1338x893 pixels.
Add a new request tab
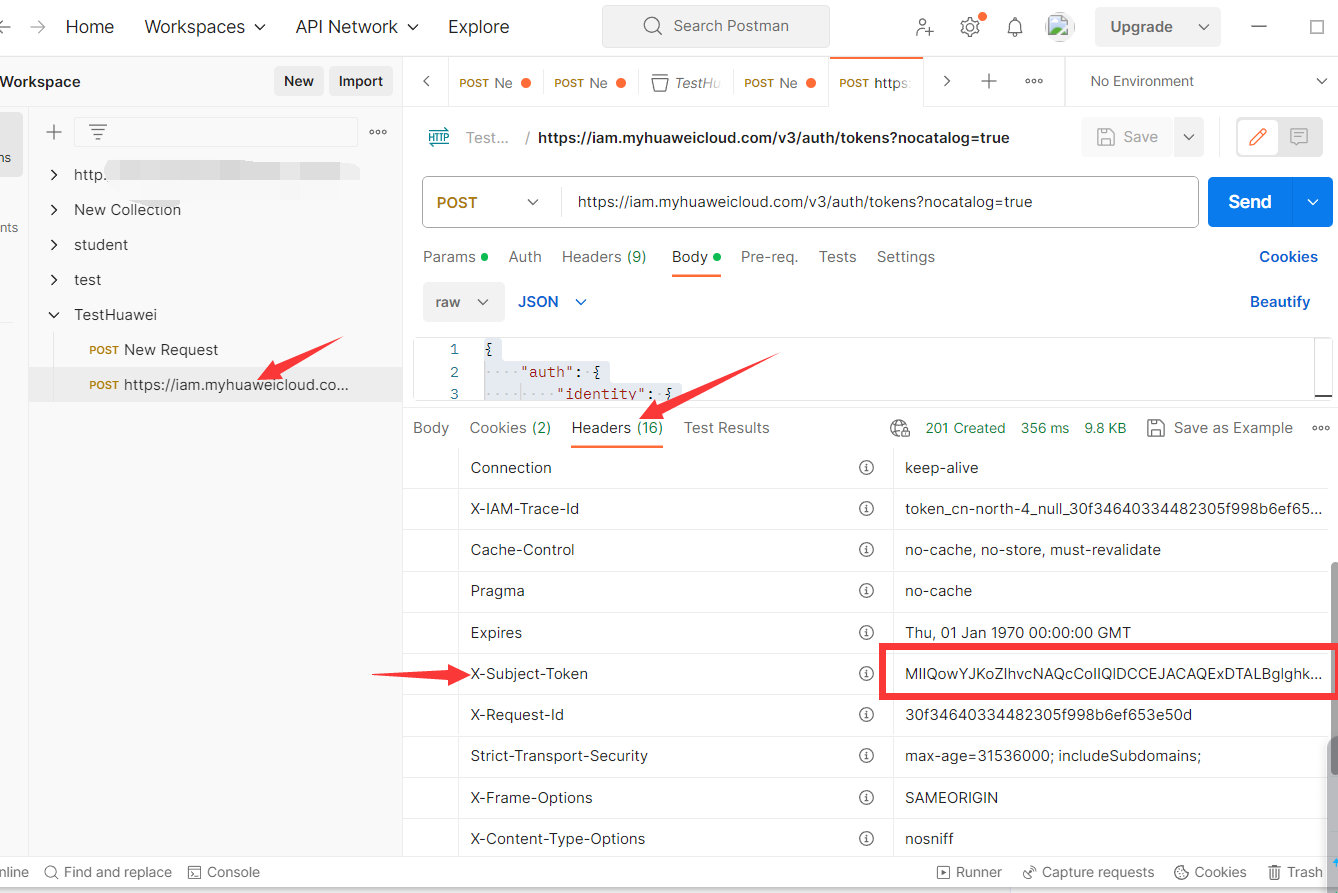coord(989,82)
